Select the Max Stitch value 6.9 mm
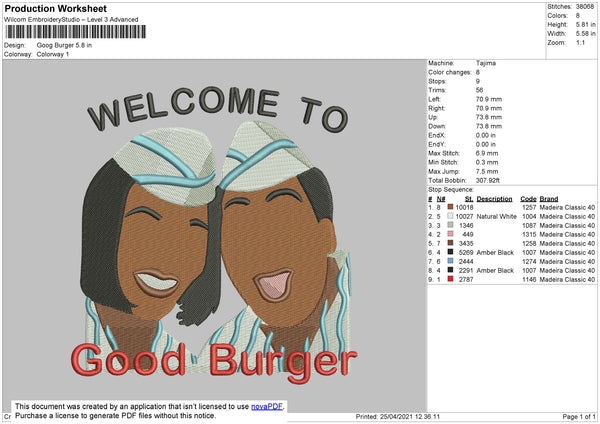This screenshot has height=424, width=600. coord(487,153)
